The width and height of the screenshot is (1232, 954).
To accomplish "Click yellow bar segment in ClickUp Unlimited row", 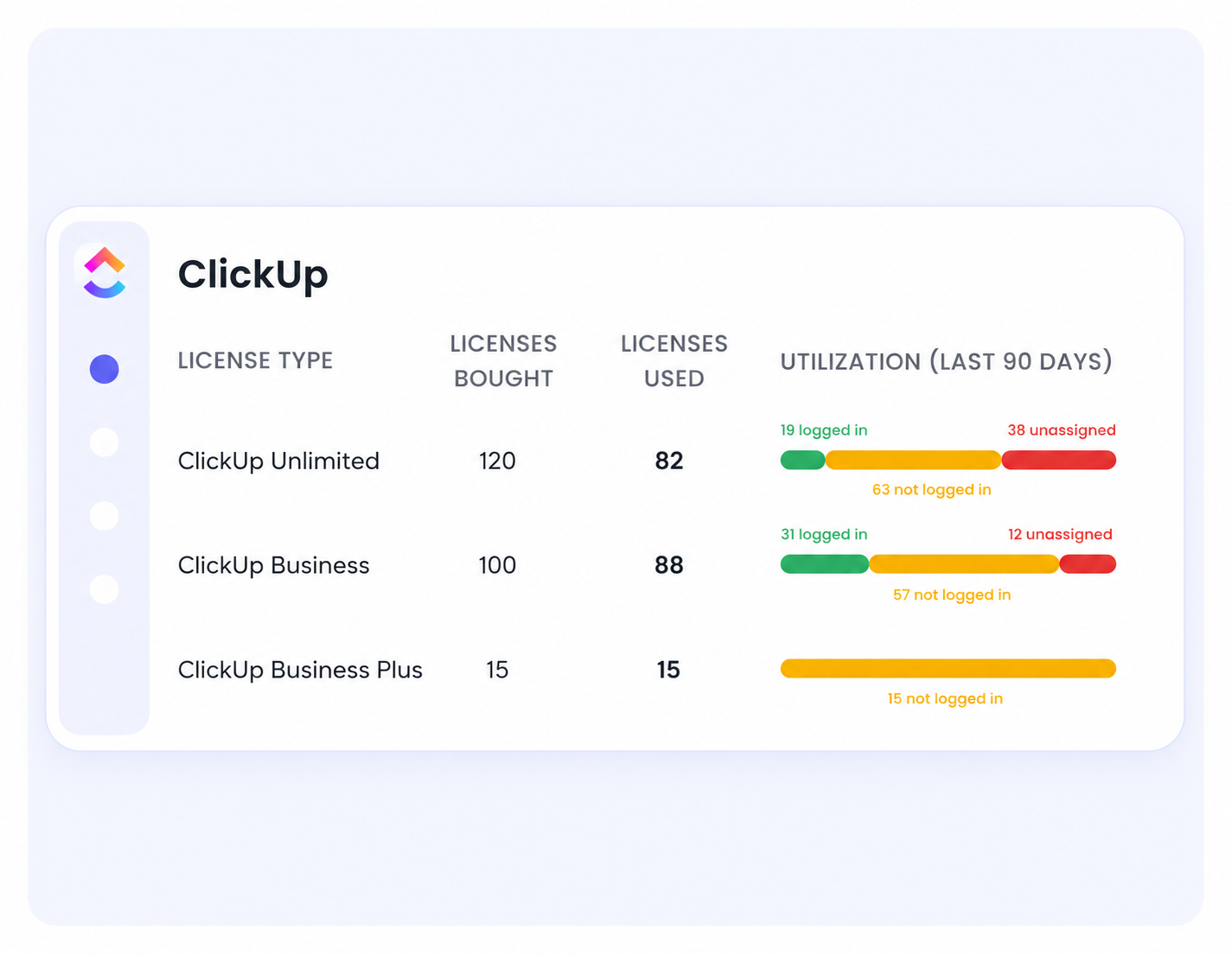I will pyautogui.click(x=913, y=460).
